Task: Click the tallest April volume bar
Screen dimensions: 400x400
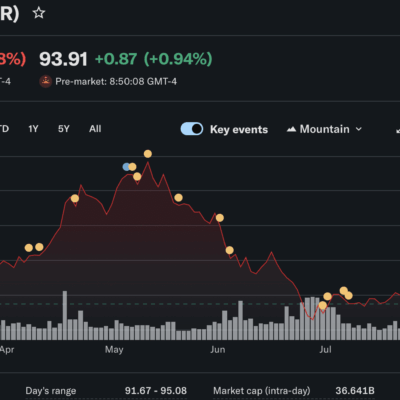Action: point(65,315)
